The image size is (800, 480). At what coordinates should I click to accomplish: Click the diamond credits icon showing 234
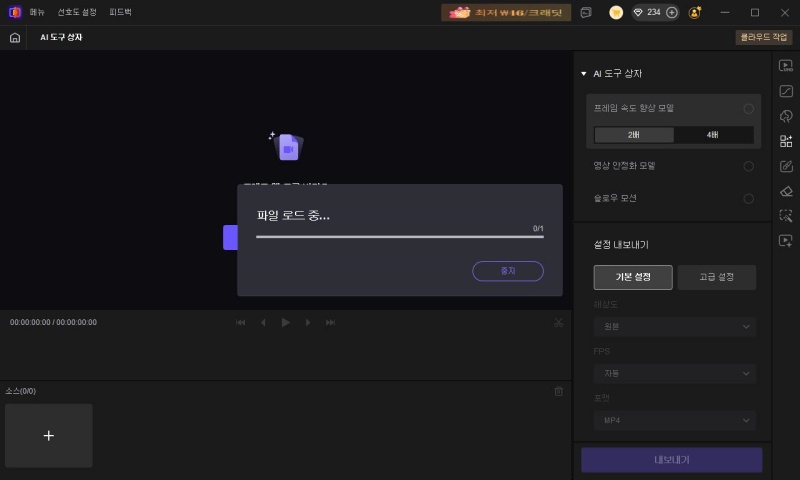point(638,12)
